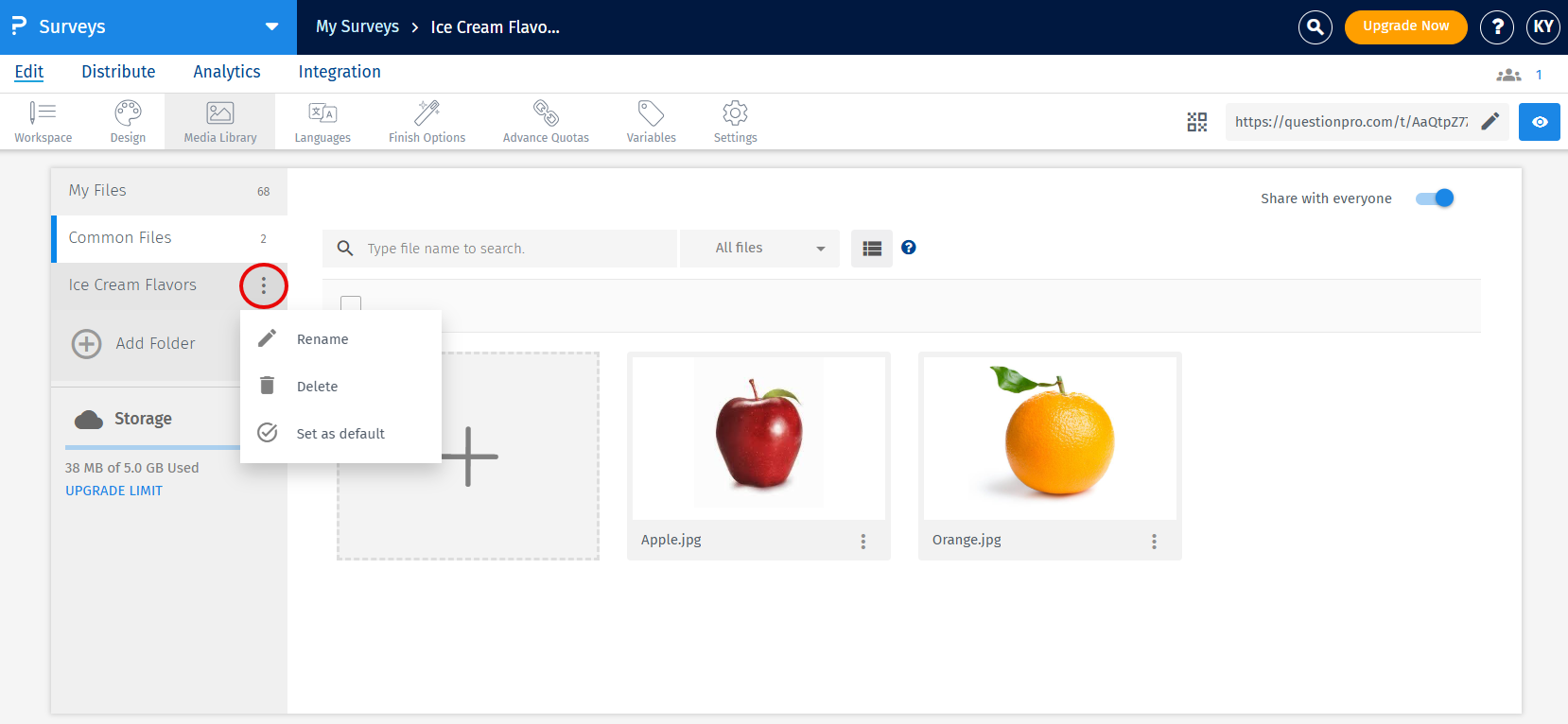Select the Ice Cream Flavors folder
The width and height of the screenshot is (1568, 724).
tap(132, 285)
